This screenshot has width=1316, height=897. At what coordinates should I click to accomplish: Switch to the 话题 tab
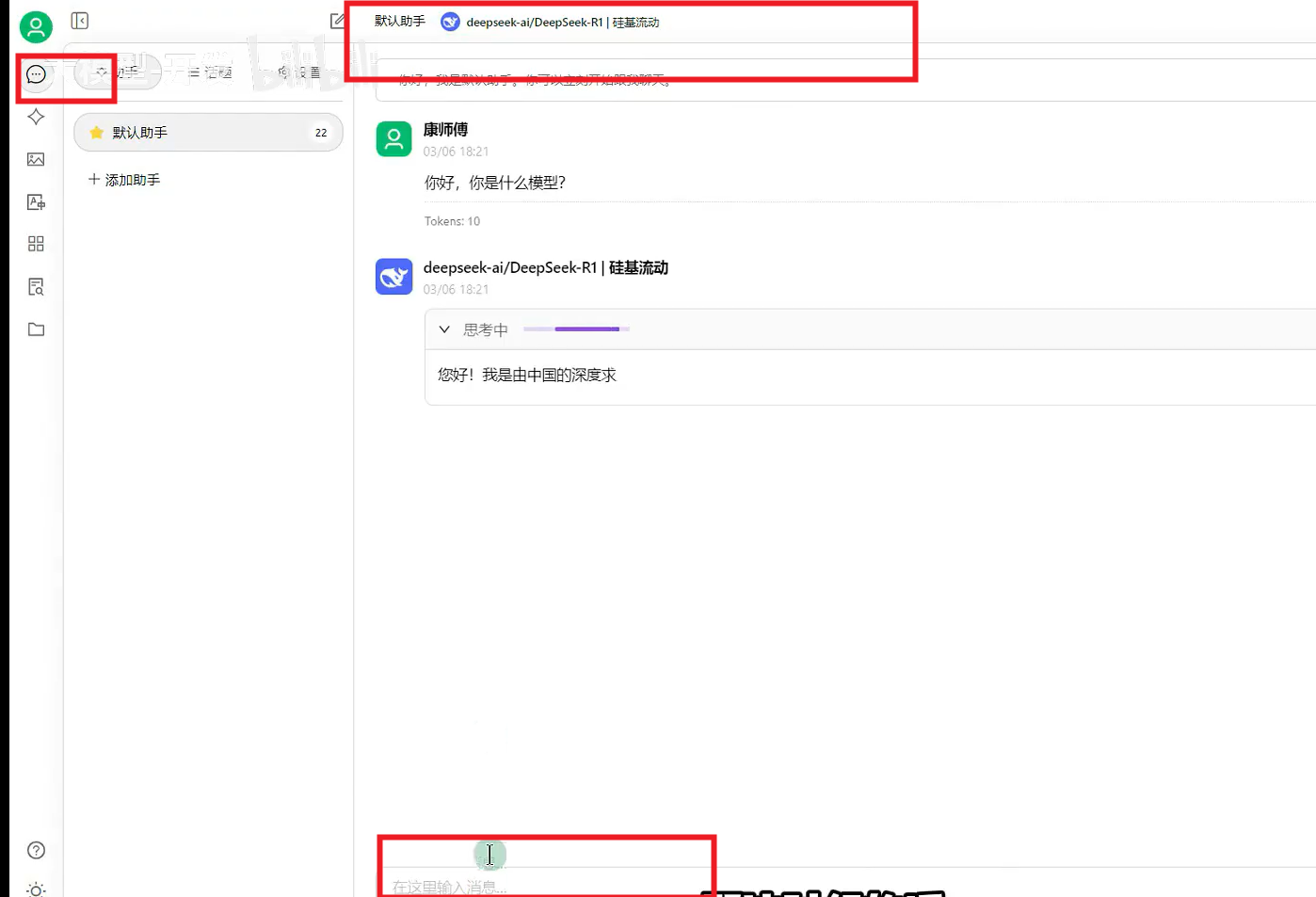point(209,72)
